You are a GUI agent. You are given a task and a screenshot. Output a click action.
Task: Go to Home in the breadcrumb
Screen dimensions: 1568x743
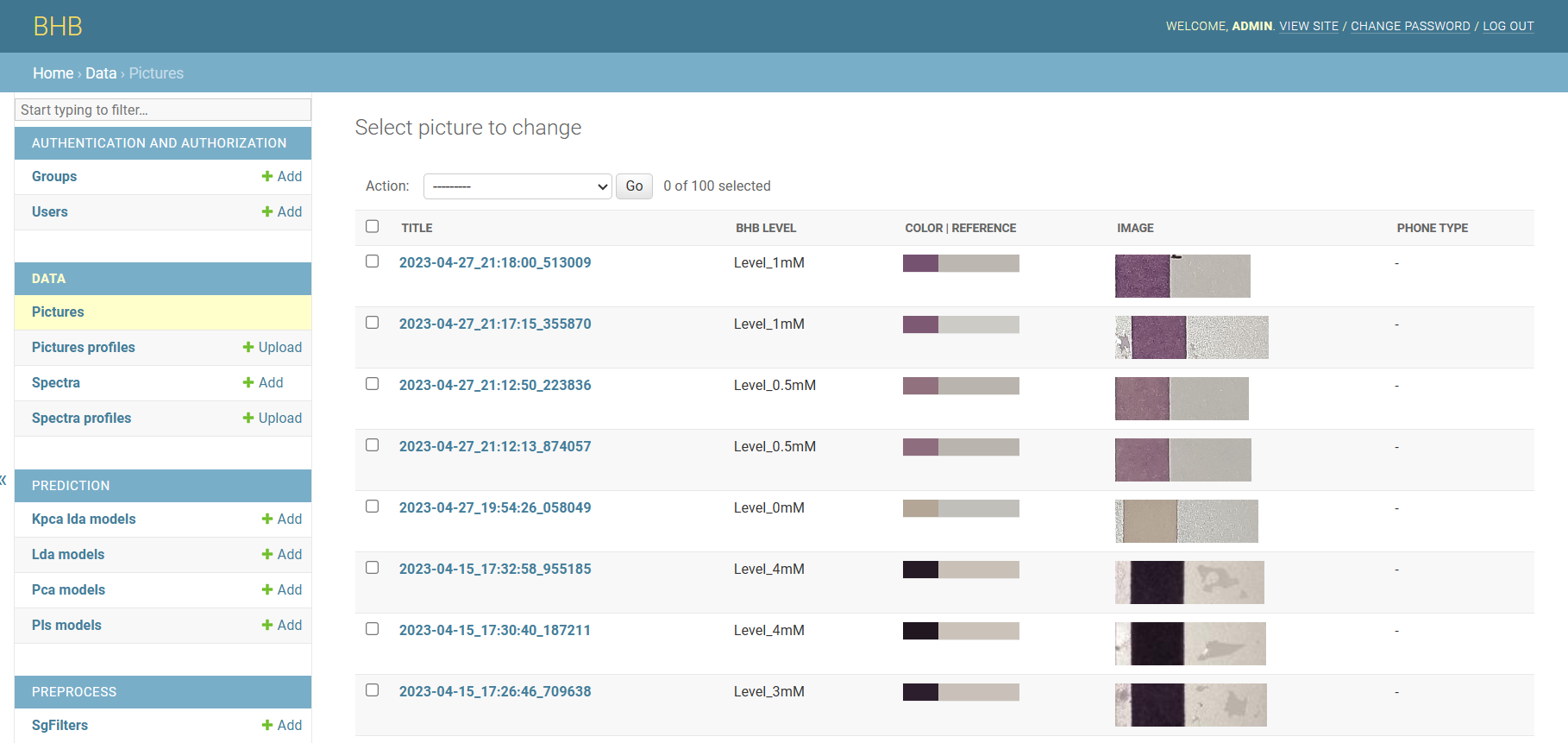(53, 73)
